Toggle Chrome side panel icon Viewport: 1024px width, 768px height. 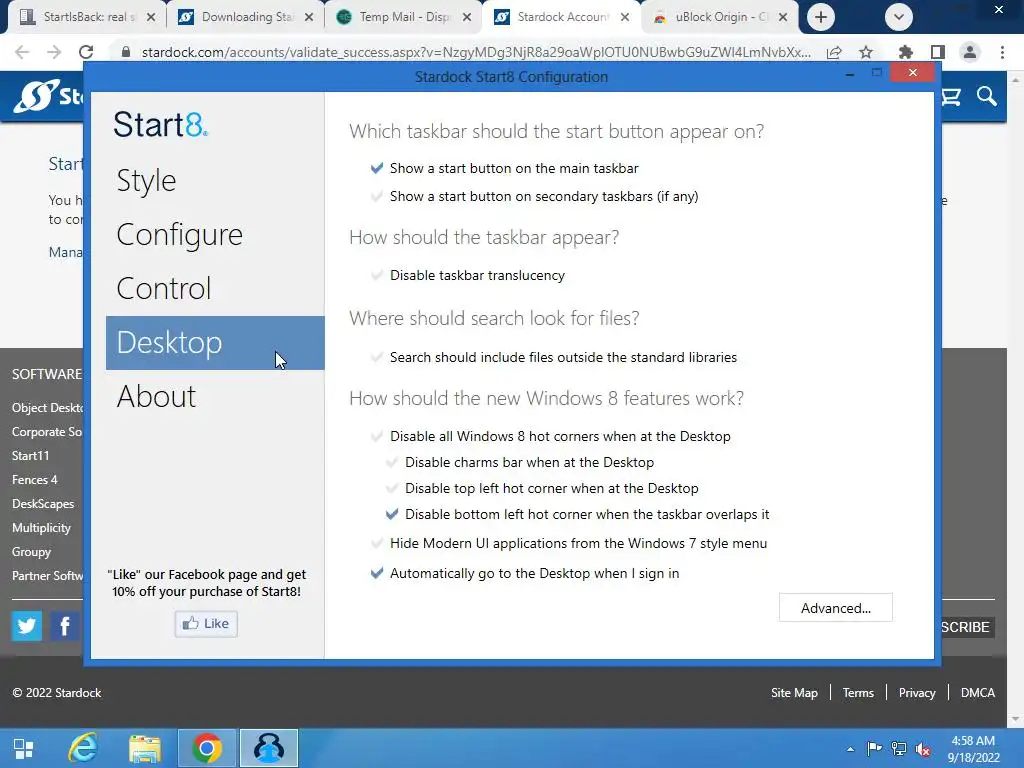click(938, 52)
